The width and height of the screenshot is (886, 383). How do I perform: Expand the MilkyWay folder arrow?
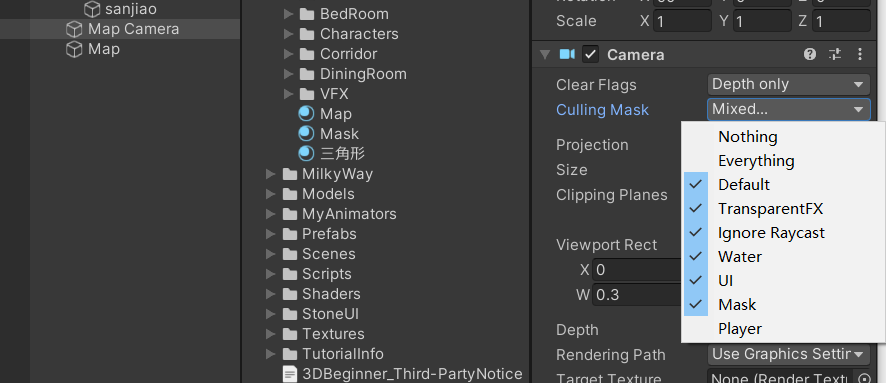click(x=271, y=174)
